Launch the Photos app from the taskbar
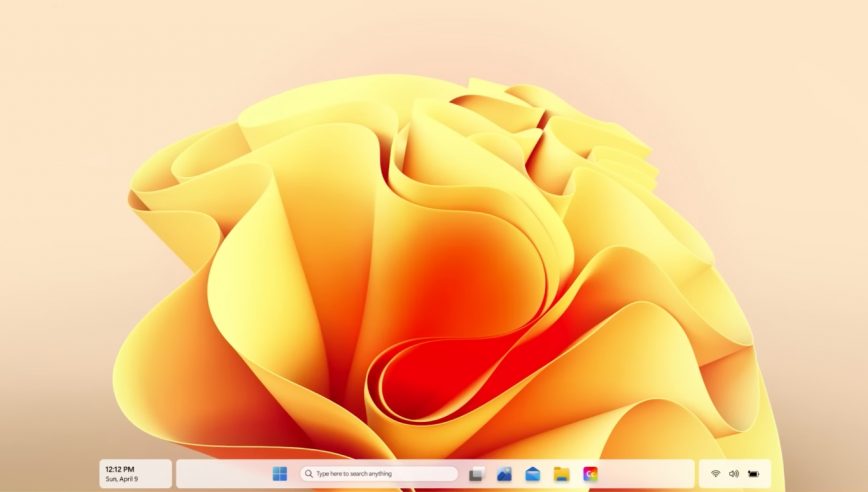Screen dimensions: 868x492 tap(504, 474)
